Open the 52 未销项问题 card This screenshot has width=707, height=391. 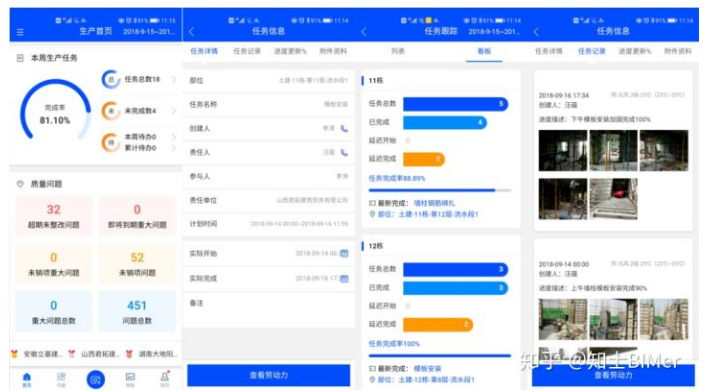pos(137,264)
